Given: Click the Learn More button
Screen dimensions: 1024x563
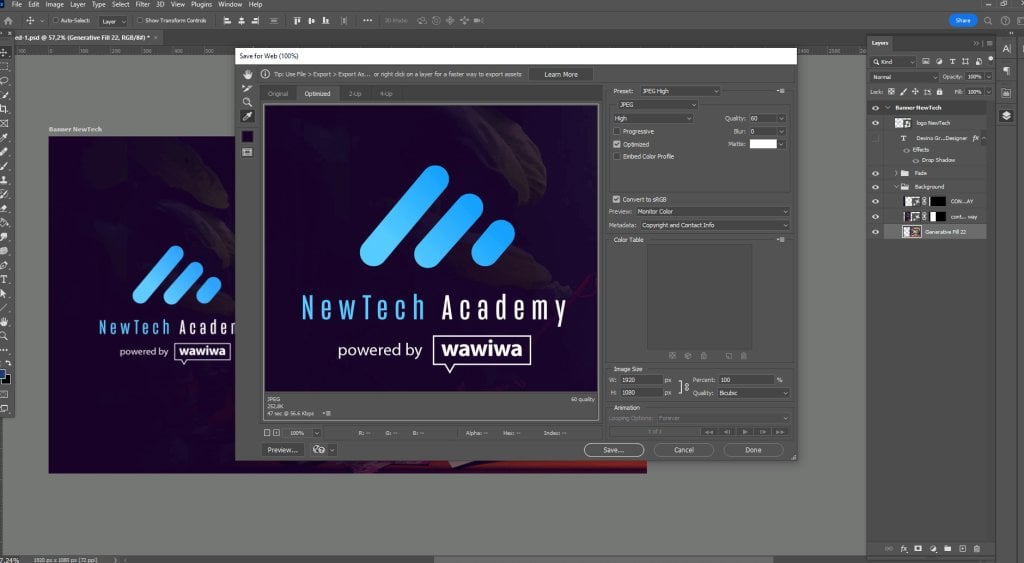Looking at the screenshot, I should point(561,74).
